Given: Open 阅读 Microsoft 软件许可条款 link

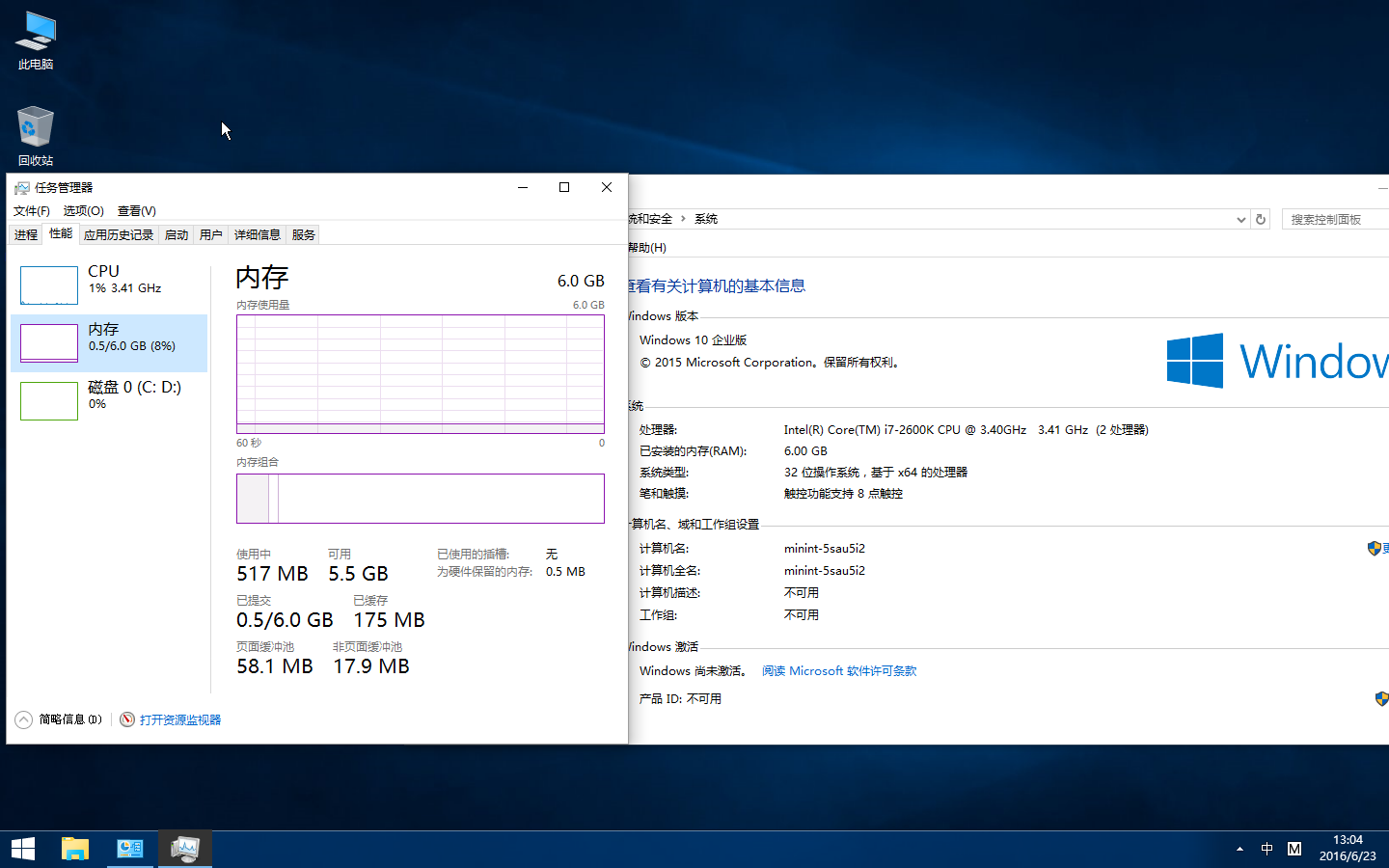Looking at the screenshot, I should (839, 671).
